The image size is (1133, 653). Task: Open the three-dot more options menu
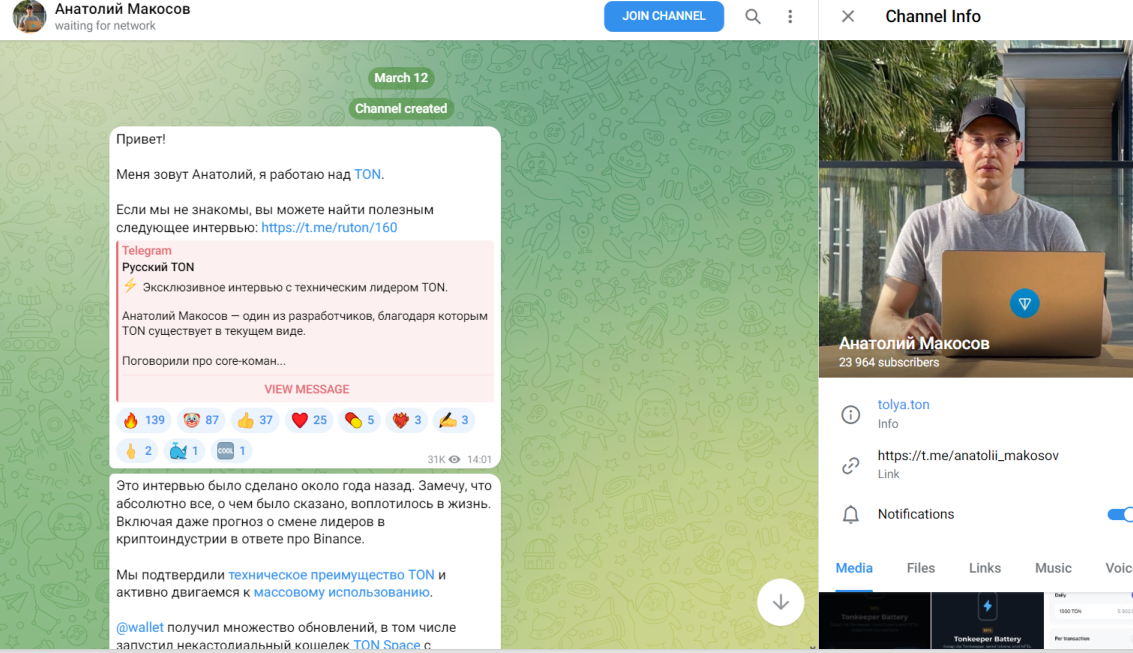coord(790,17)
